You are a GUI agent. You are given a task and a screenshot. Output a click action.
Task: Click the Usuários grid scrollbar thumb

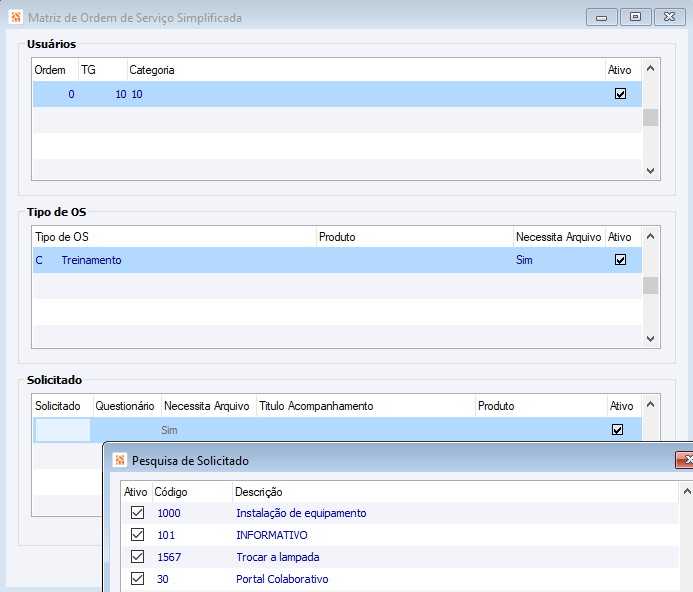click(650, 118)
